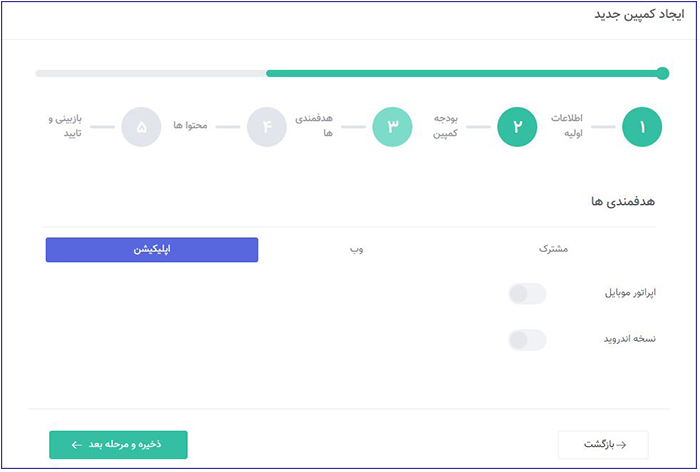Jump to step 4 circle محتوا ها

click(x=267, y=127)
